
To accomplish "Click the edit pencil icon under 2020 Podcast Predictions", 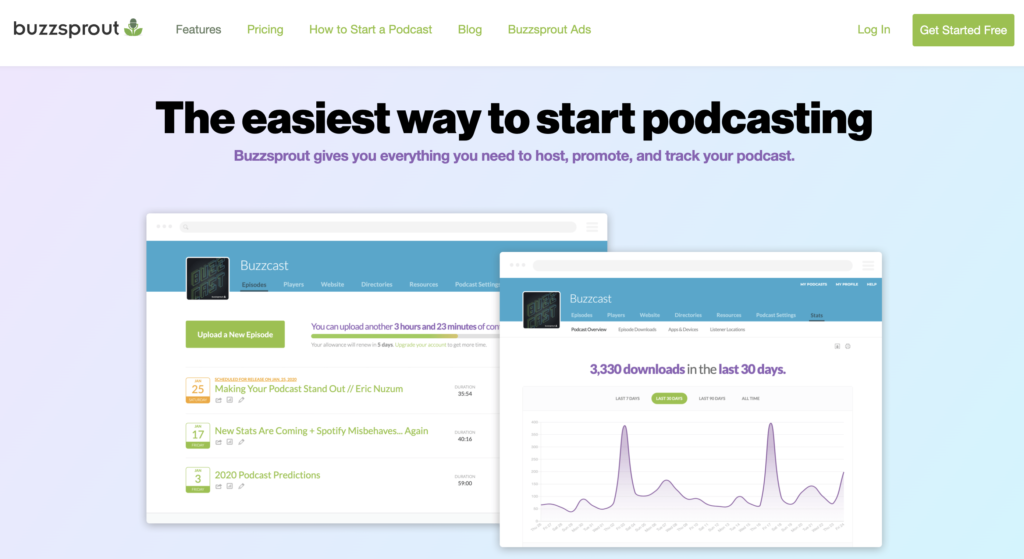I will coord(241,486).
